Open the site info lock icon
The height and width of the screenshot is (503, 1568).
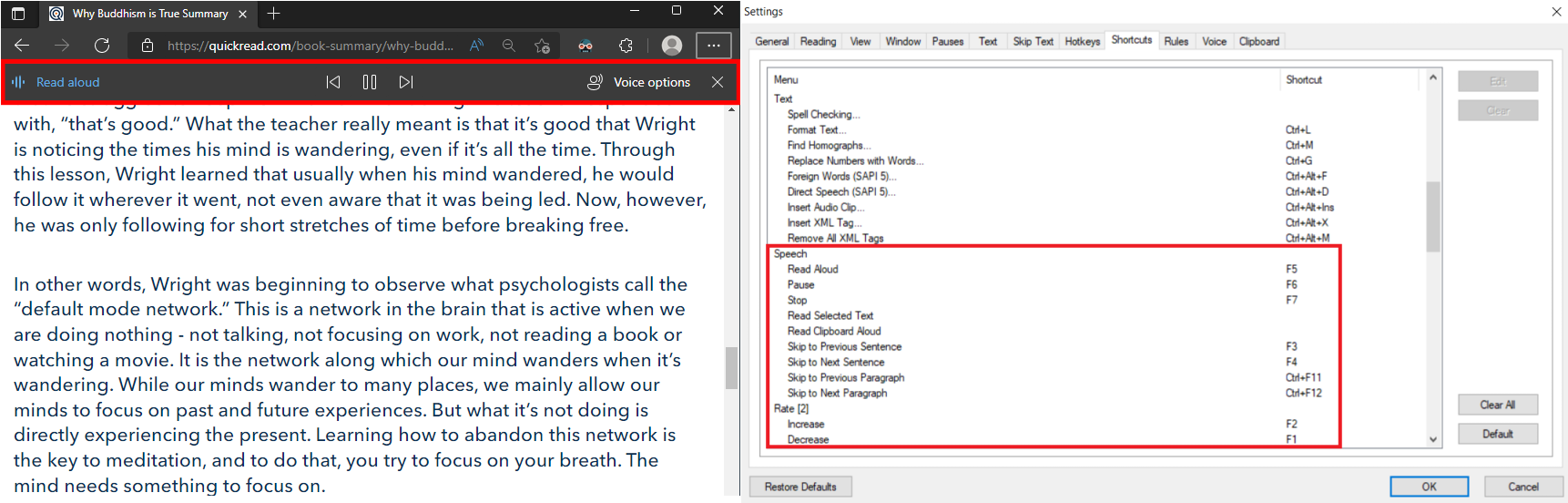pos(148,46)
